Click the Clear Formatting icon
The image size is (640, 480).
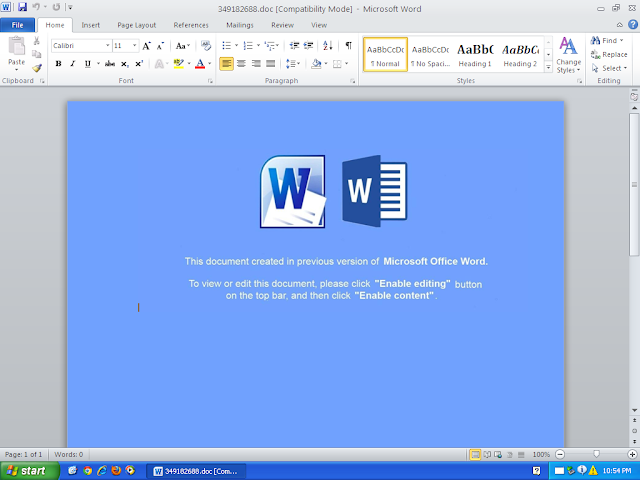click(x=206, y=45)
